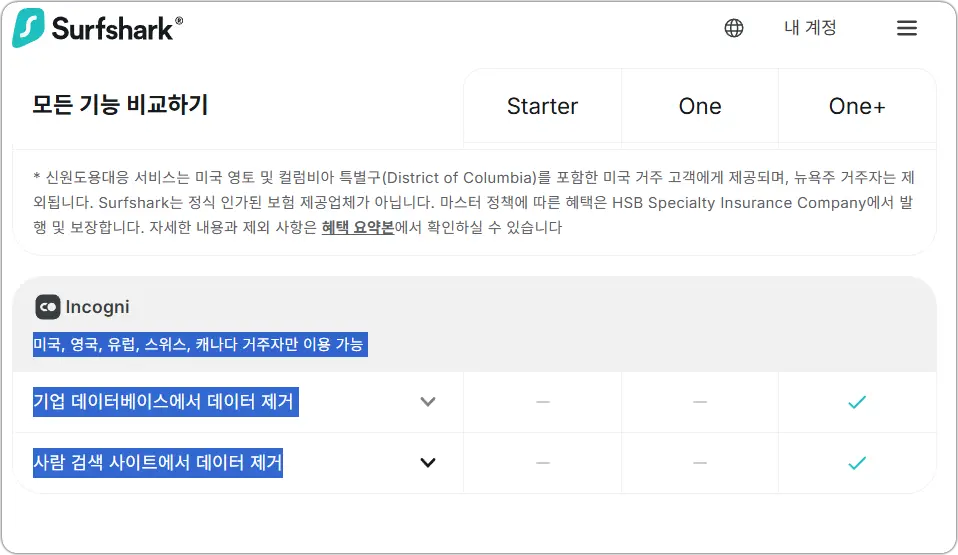Click the 모든 기능 비교하기 heading

120,105
